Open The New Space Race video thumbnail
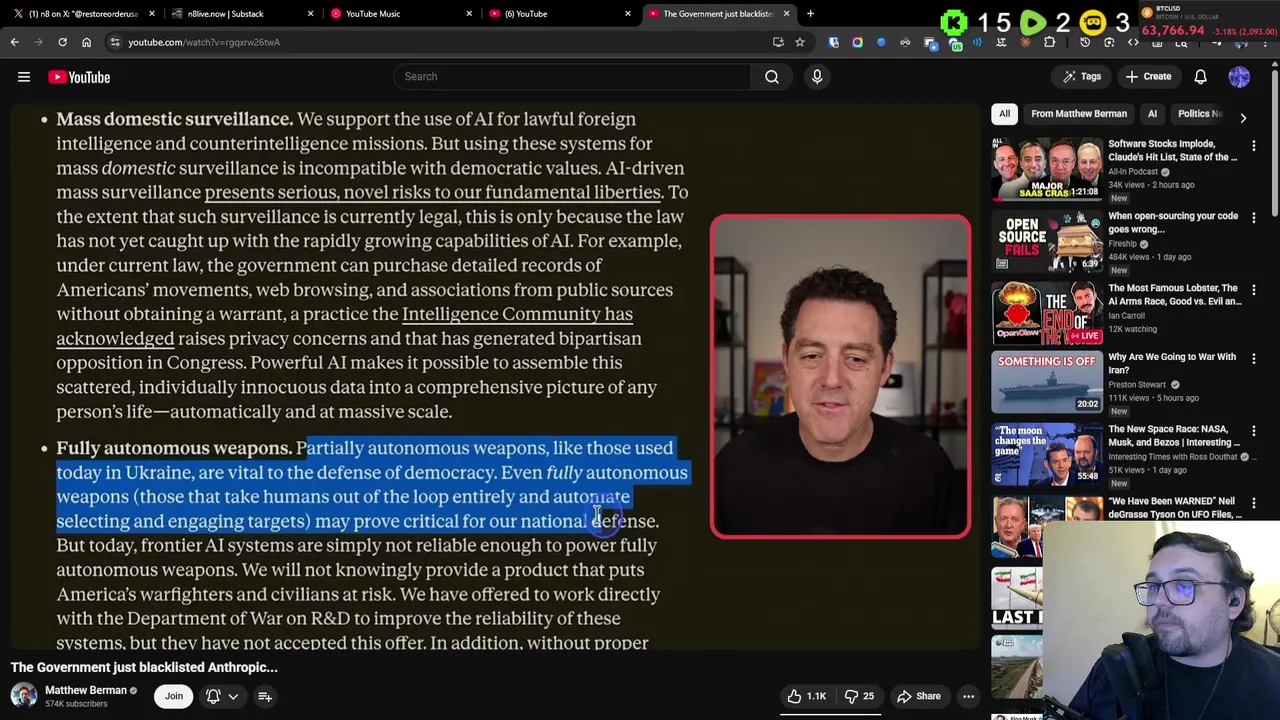This screenshot has width=1280, height=720. tap(1046, 454)
